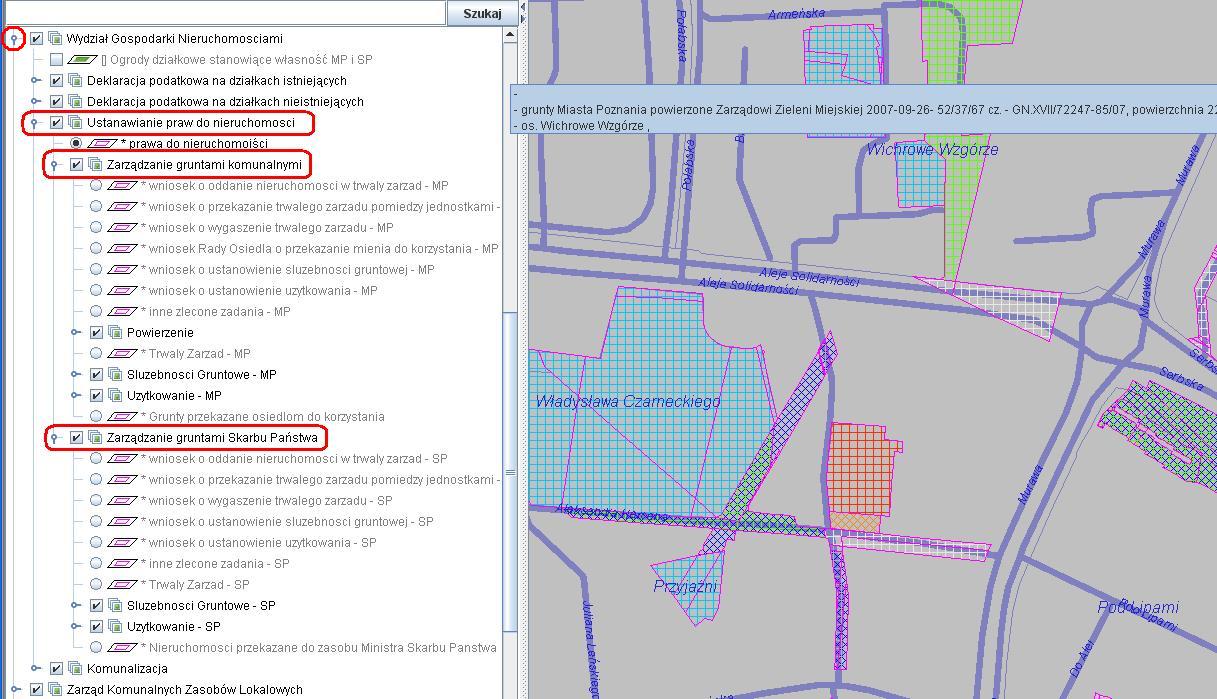Collapse the Zarządzanie gruntami Skarbu Państwa node
Viewport: 1217px width, 699px height.
click(x=55, y=438)
